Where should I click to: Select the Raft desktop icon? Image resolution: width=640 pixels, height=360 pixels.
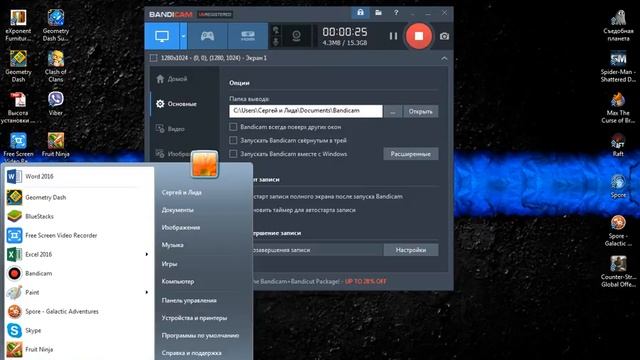tap(618, 145)
